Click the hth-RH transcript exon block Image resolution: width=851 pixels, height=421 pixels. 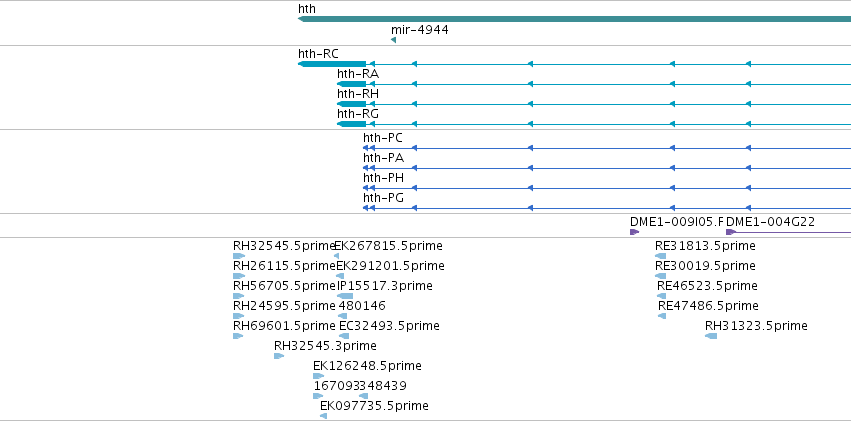click(x=352, y=104)
